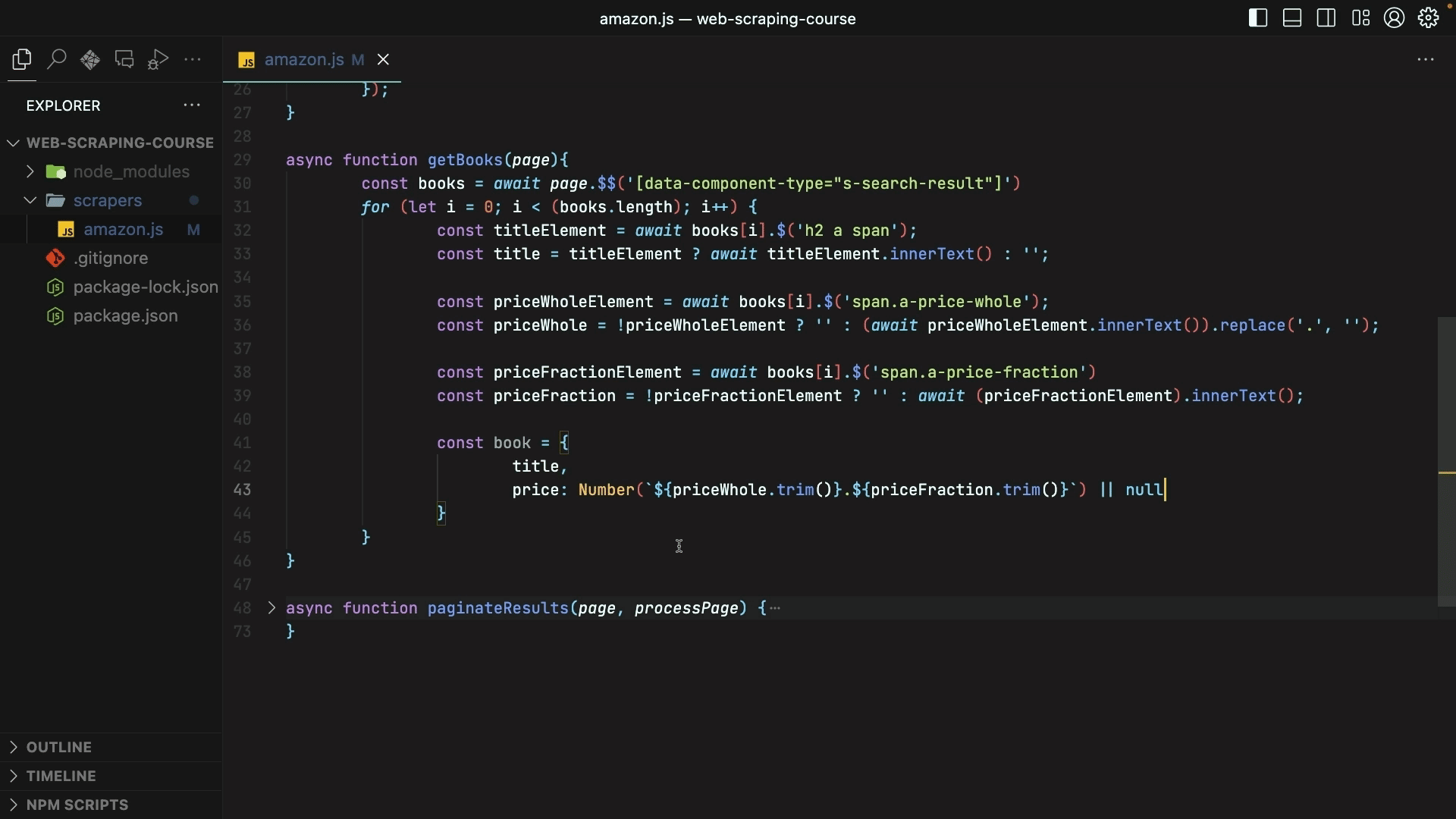
Task: Open the Run and Debug view icon
Action: 158,59
